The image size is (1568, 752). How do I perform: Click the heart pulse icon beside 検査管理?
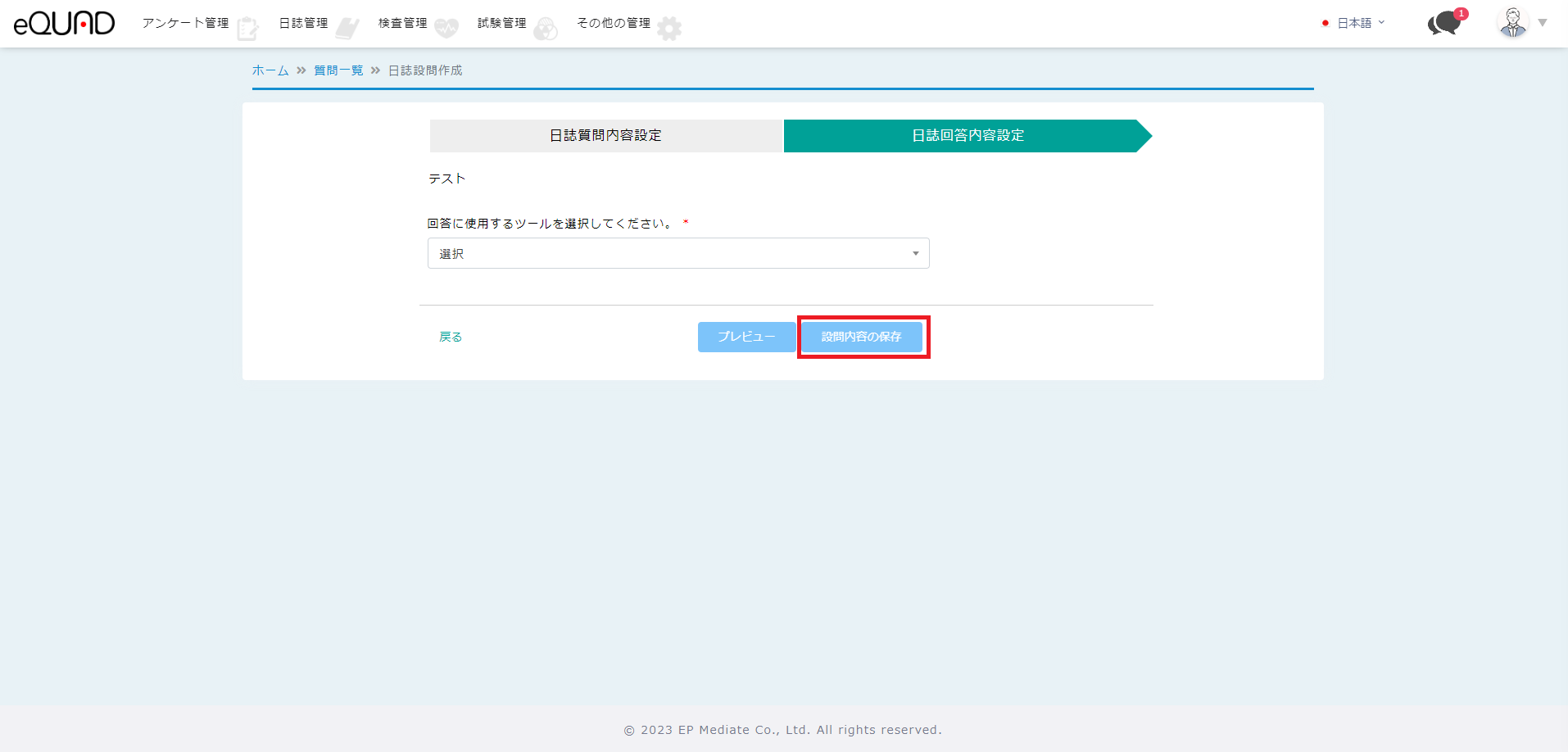[x=446, y=29]
